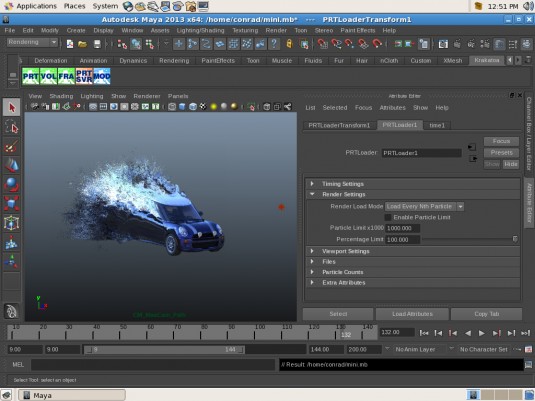Screen dimensions: 535x401
Task: Switch to PRTLoaderTransform1 tab
Action: pos(339,125)
